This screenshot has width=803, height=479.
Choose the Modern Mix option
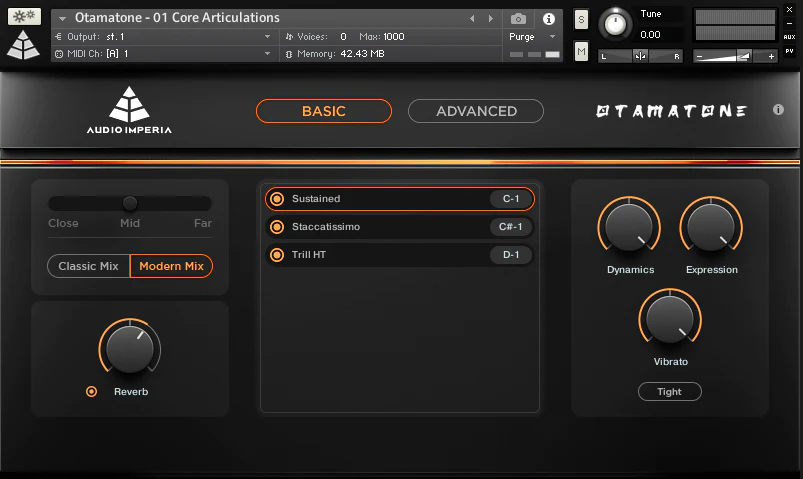pos(172,266)
